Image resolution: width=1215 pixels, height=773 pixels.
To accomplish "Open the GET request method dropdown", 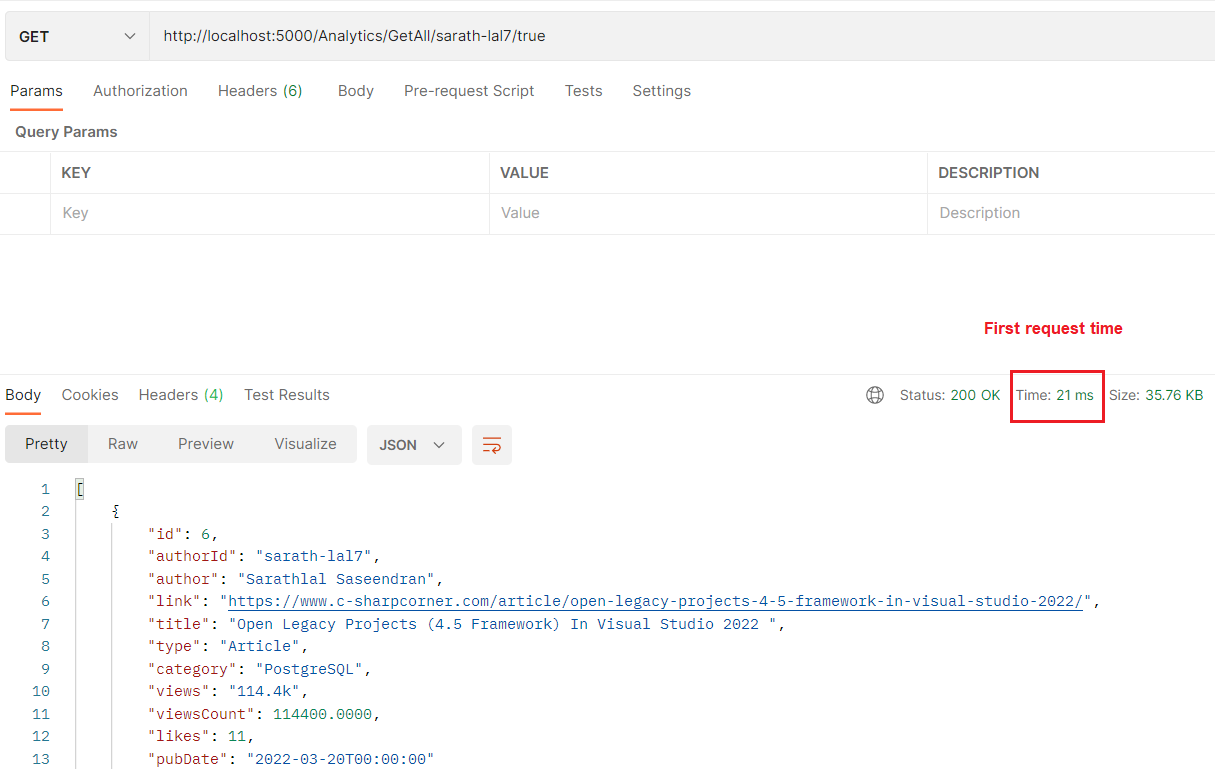I will point(76,35).
